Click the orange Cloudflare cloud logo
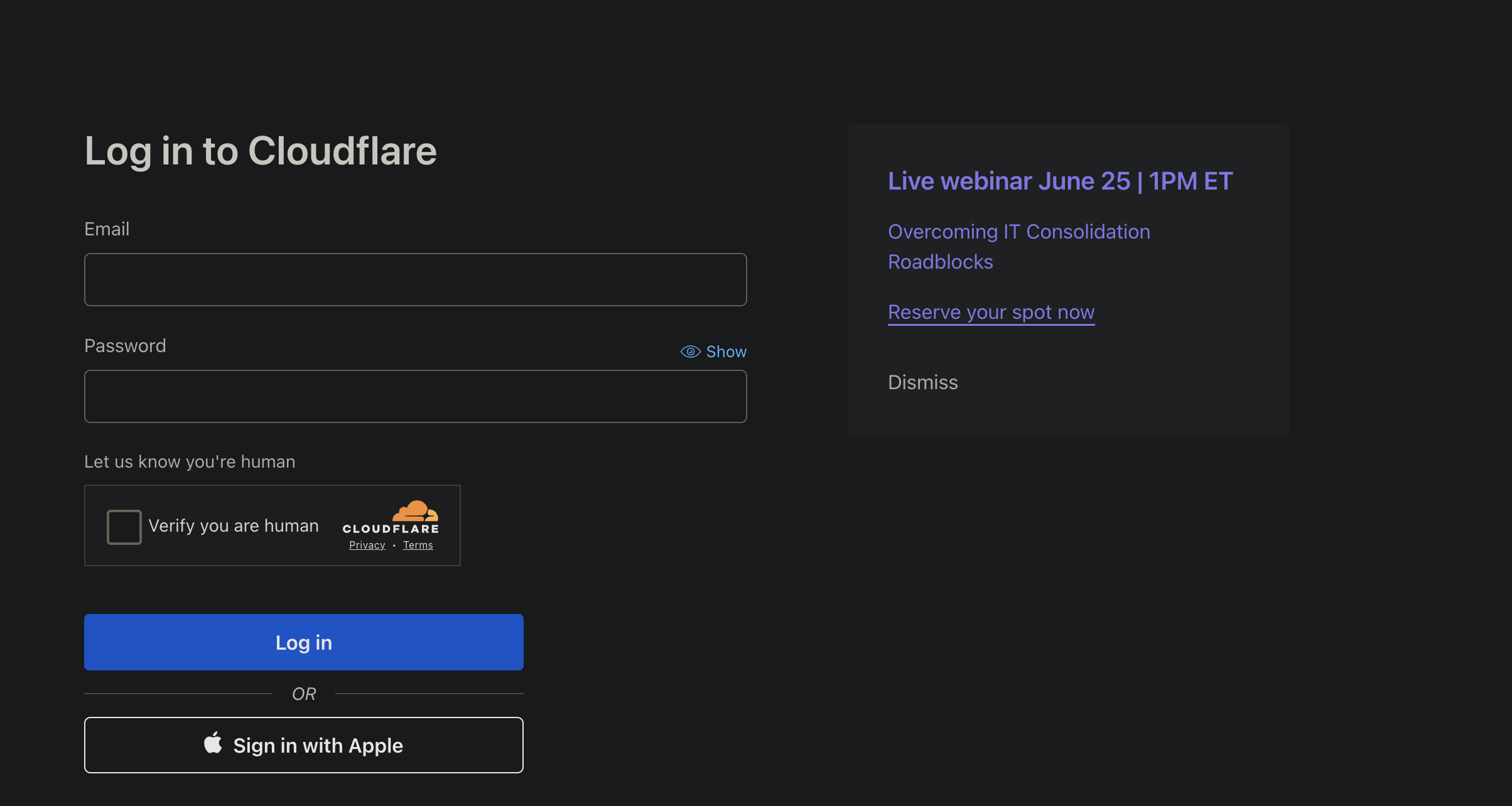 pyautogui.click(x=415, y=511)
